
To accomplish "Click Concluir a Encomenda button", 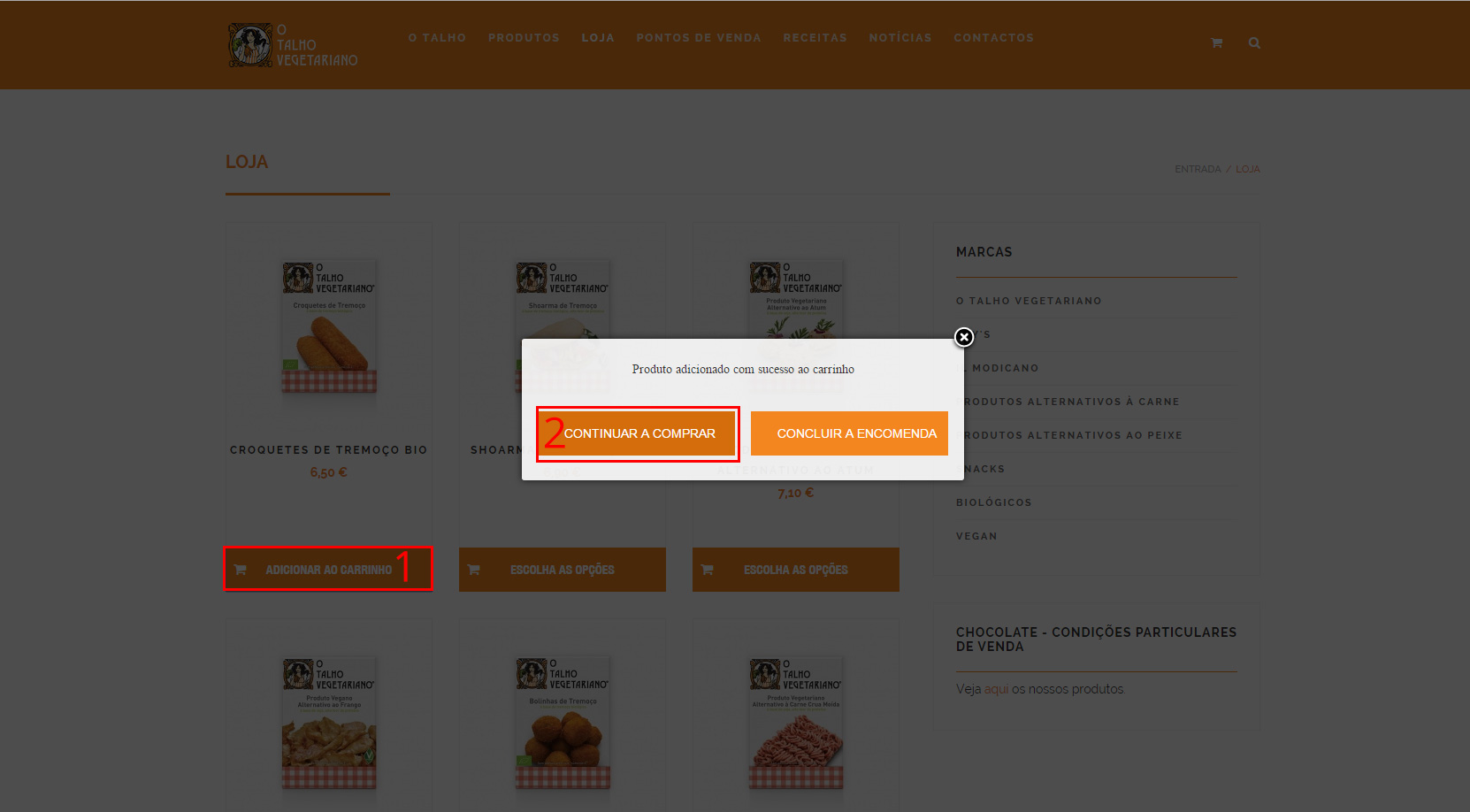I will (x=849, y=433).
